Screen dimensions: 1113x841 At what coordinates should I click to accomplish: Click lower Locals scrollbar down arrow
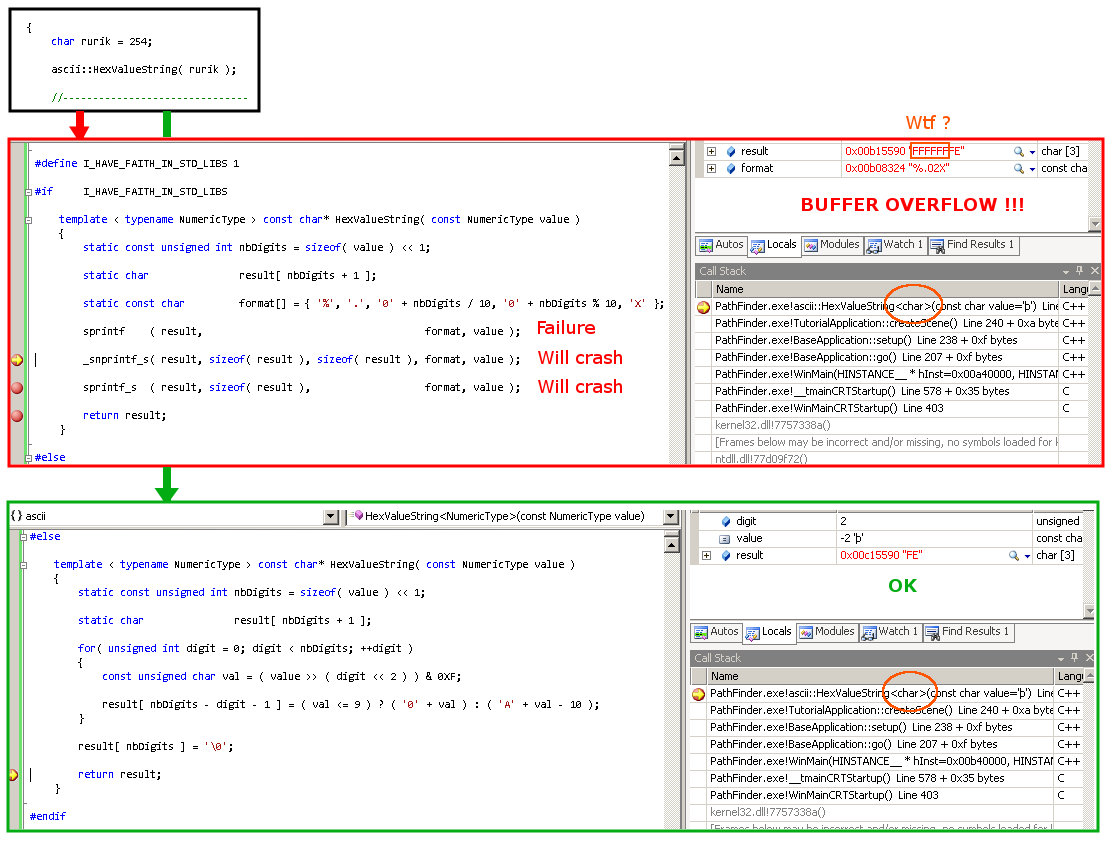1090,611
